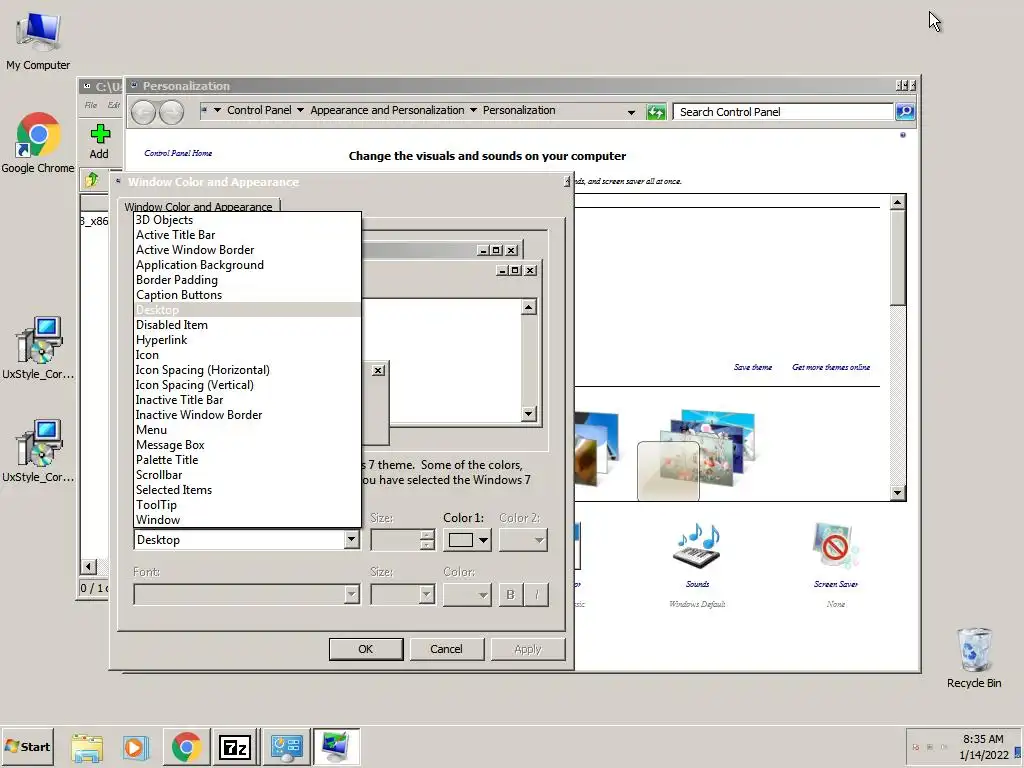Switch to Personalization taskbar button

pyautogui.click(x=336, y=746)
